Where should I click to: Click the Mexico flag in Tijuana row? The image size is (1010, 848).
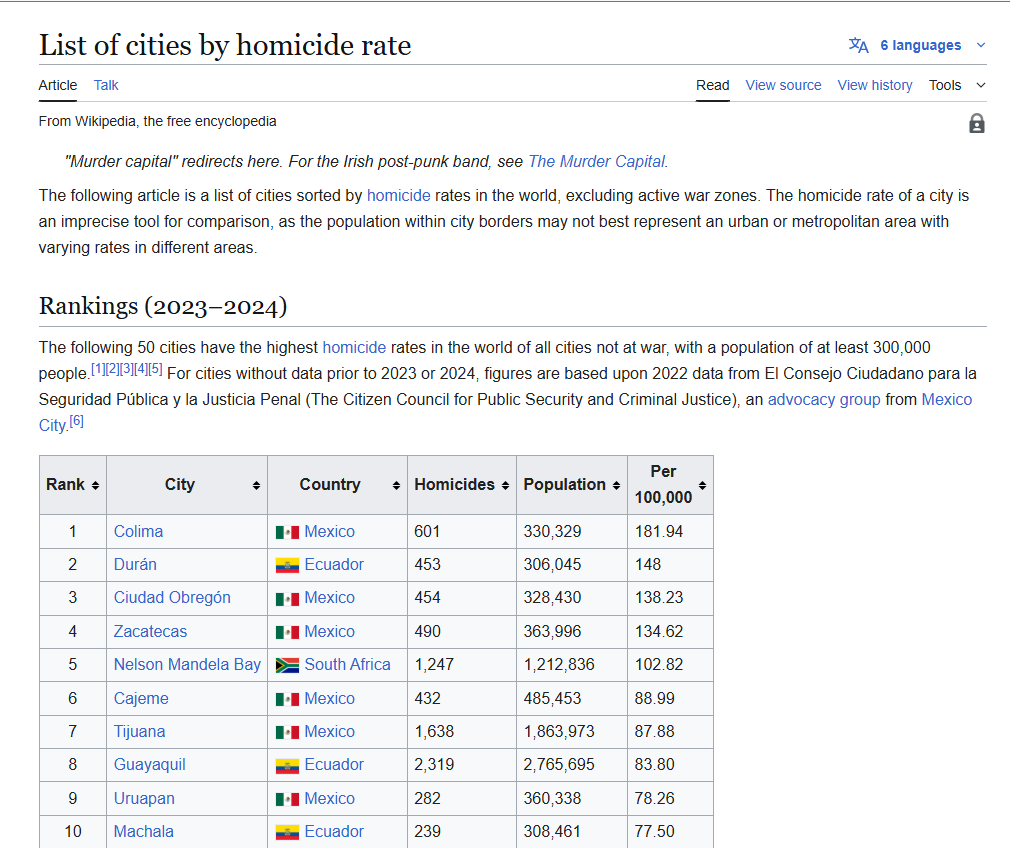[287, 732]
